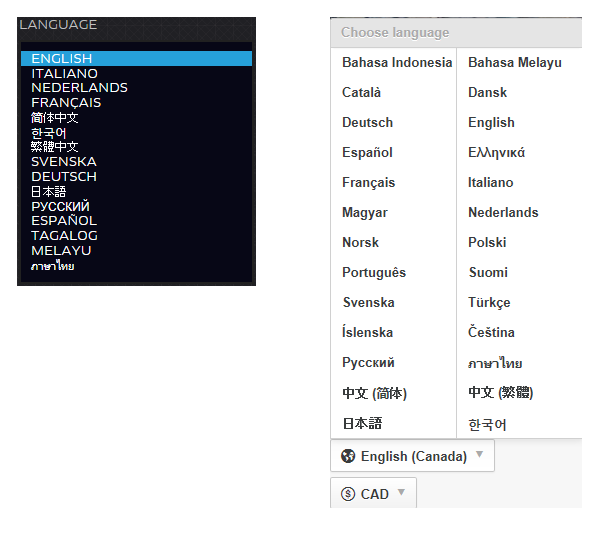This screenshot has width=600, height=550.
Task: Open the English (Canada) language dropdown
Action: [x=412, y=456]
